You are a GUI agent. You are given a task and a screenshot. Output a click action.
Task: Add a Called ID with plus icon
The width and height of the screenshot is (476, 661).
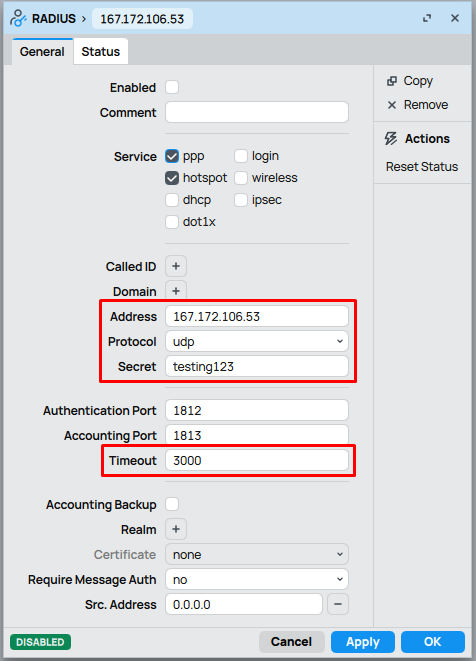[x=176, y=266]
